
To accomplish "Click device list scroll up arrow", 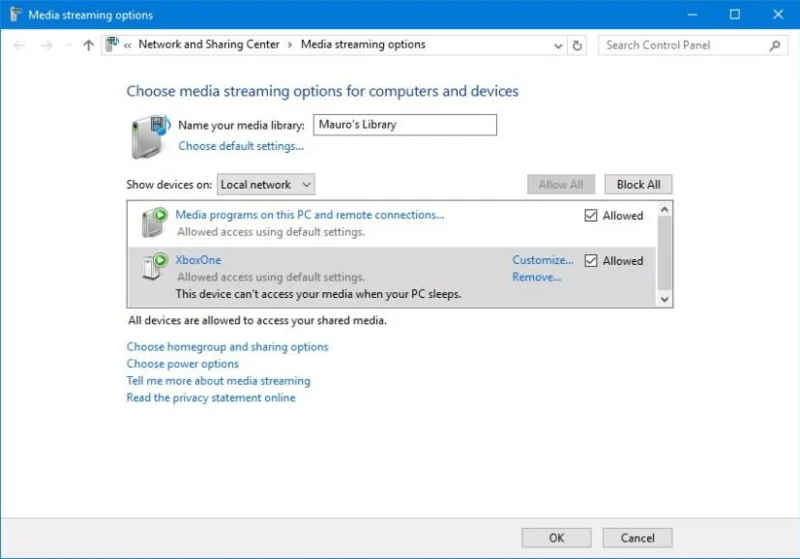I will tap(664, 209).
